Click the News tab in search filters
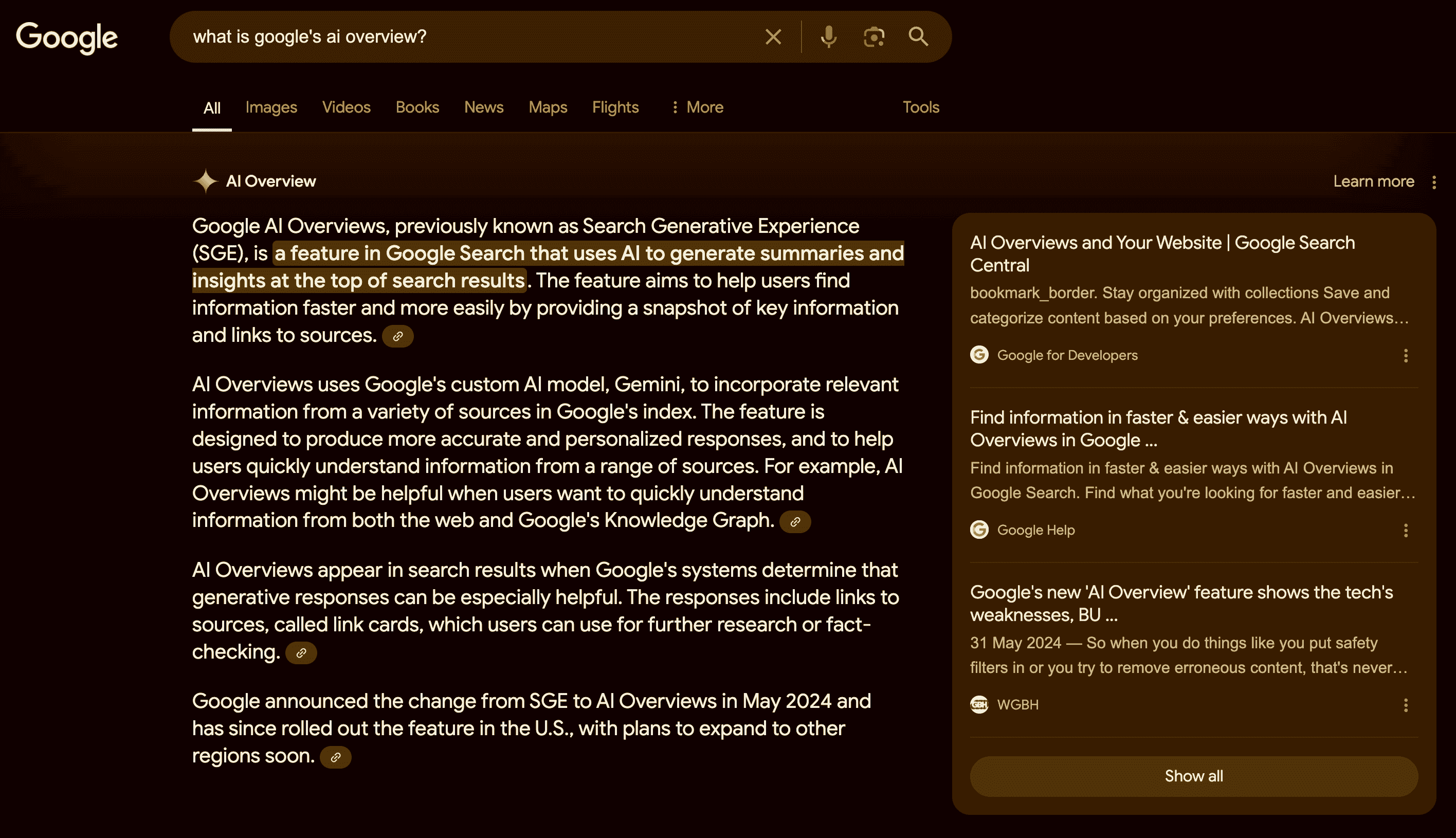 click(484, 107)
